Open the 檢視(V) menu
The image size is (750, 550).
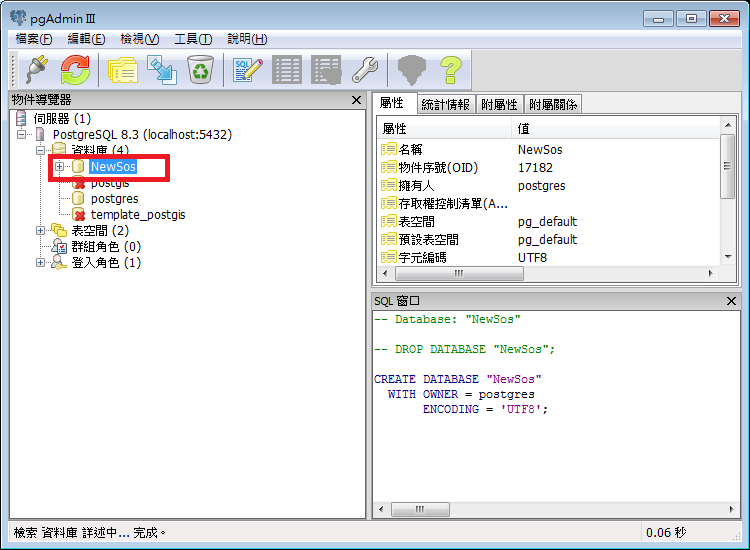140,39
